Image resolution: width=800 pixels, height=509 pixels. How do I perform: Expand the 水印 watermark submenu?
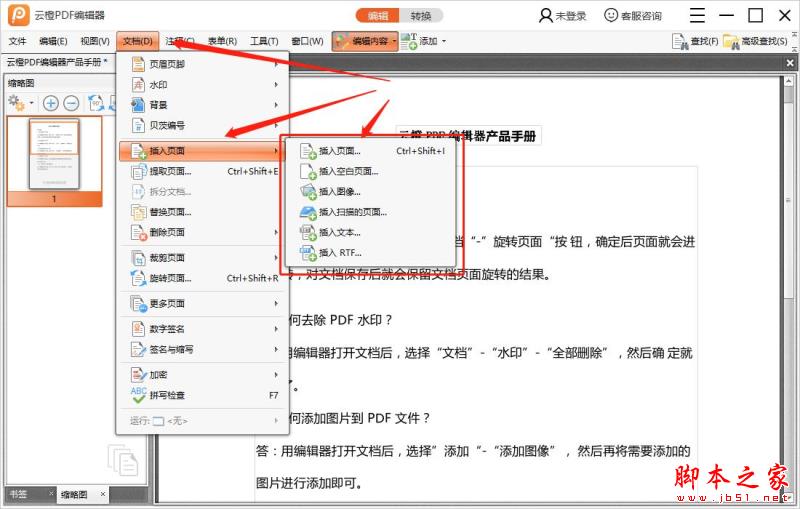tap(204, 85)
